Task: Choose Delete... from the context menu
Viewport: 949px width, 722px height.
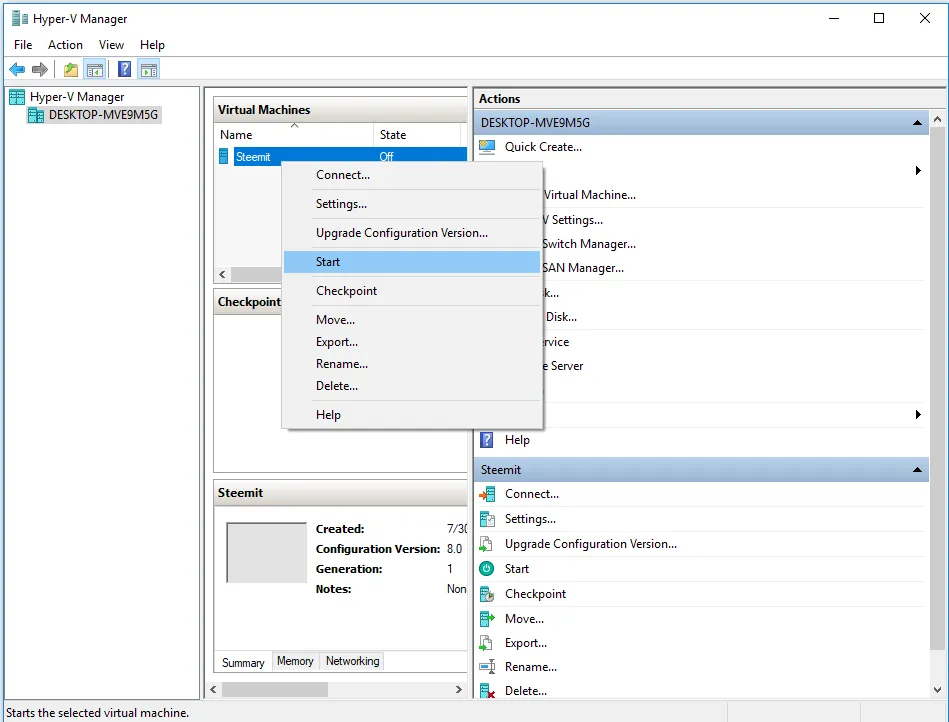Action: point(412,386)
